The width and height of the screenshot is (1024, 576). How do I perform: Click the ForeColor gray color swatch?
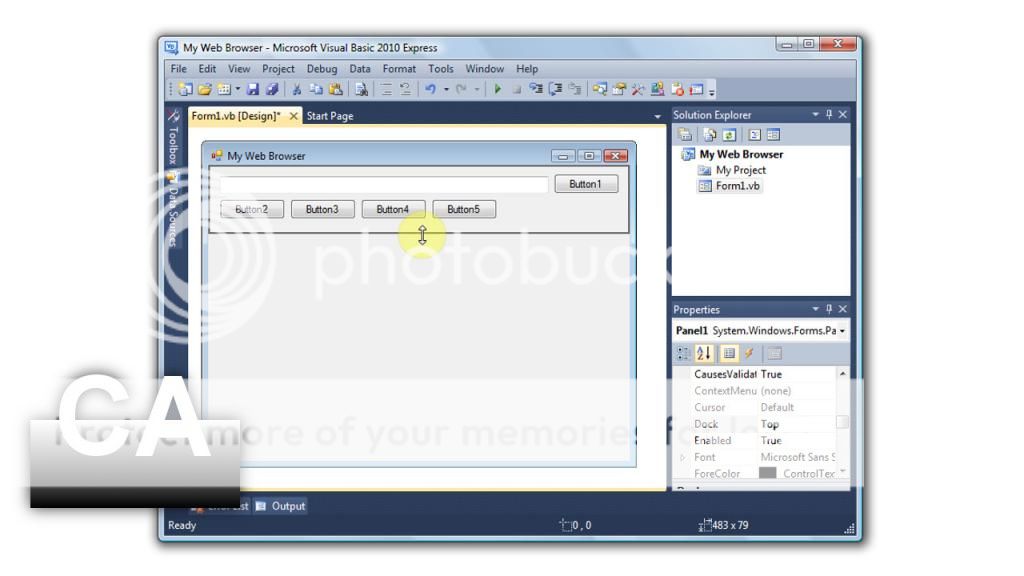coord(767,473)
